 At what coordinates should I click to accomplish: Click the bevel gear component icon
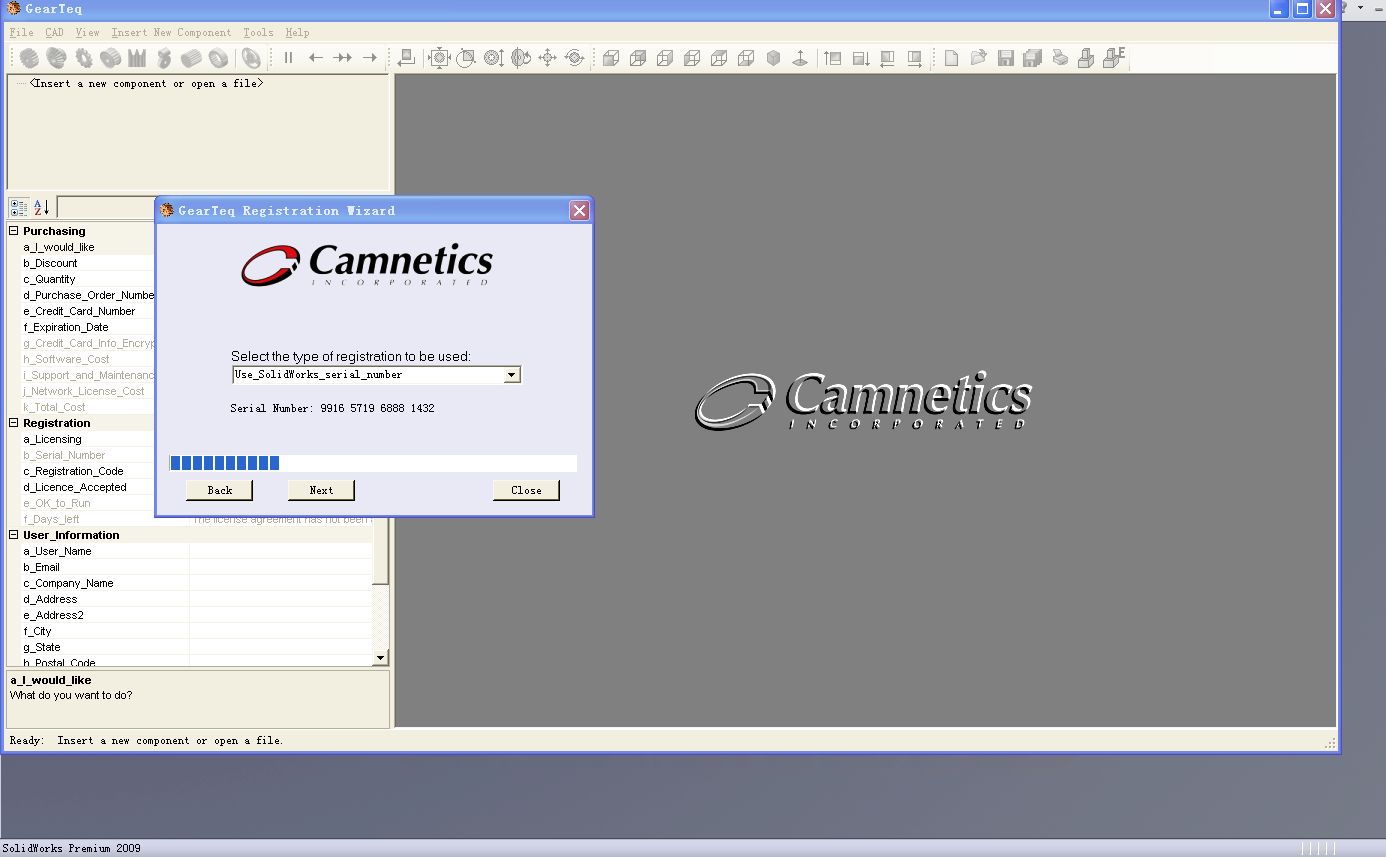point(56,58)
